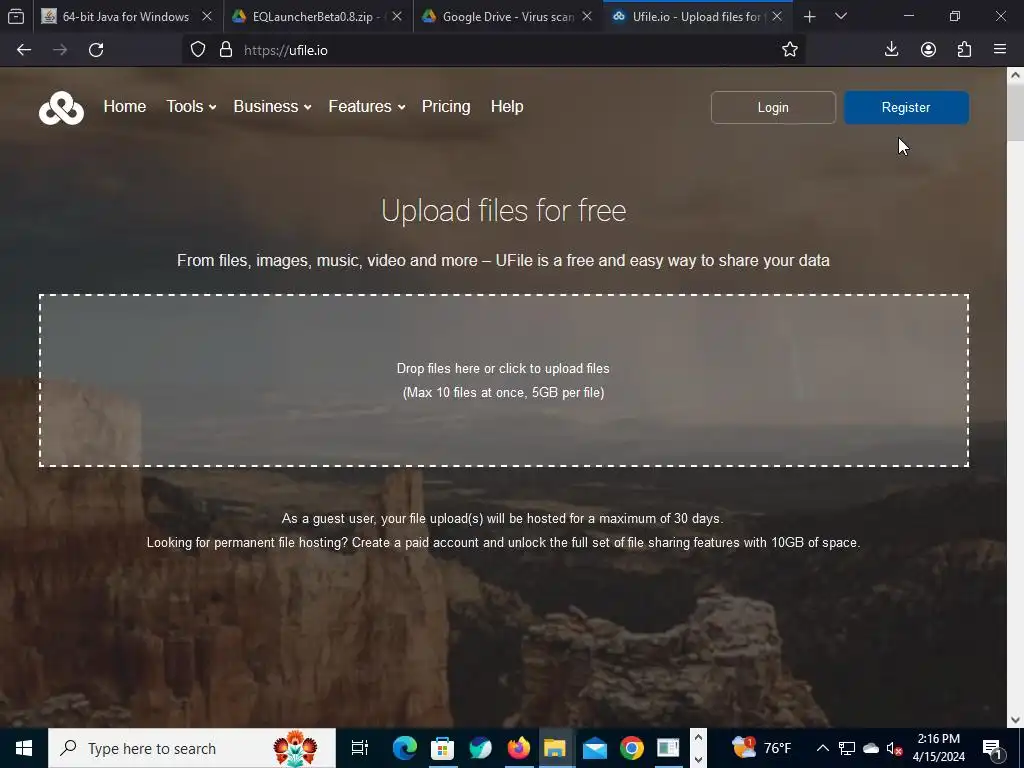Open File Explorer from the taskbar
Image resolution: width=1024 pixels, height=768 pixels.
[x=555, y=748]
